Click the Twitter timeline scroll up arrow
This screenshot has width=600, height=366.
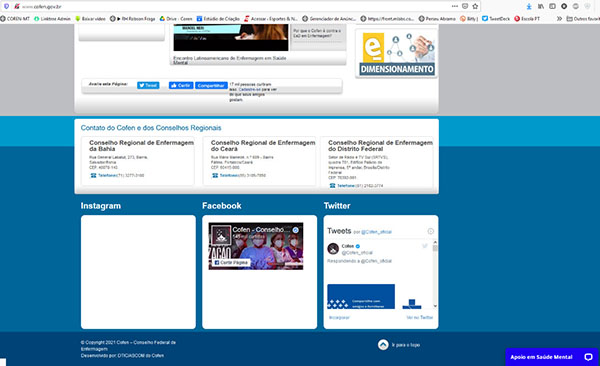[435, 242]
